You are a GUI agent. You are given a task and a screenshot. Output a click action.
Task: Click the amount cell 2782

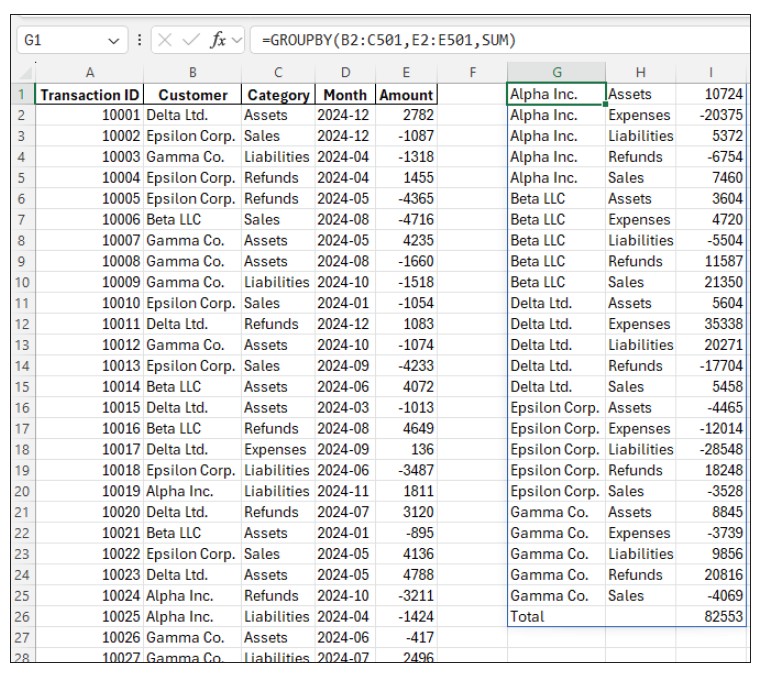tap(406, 115)
